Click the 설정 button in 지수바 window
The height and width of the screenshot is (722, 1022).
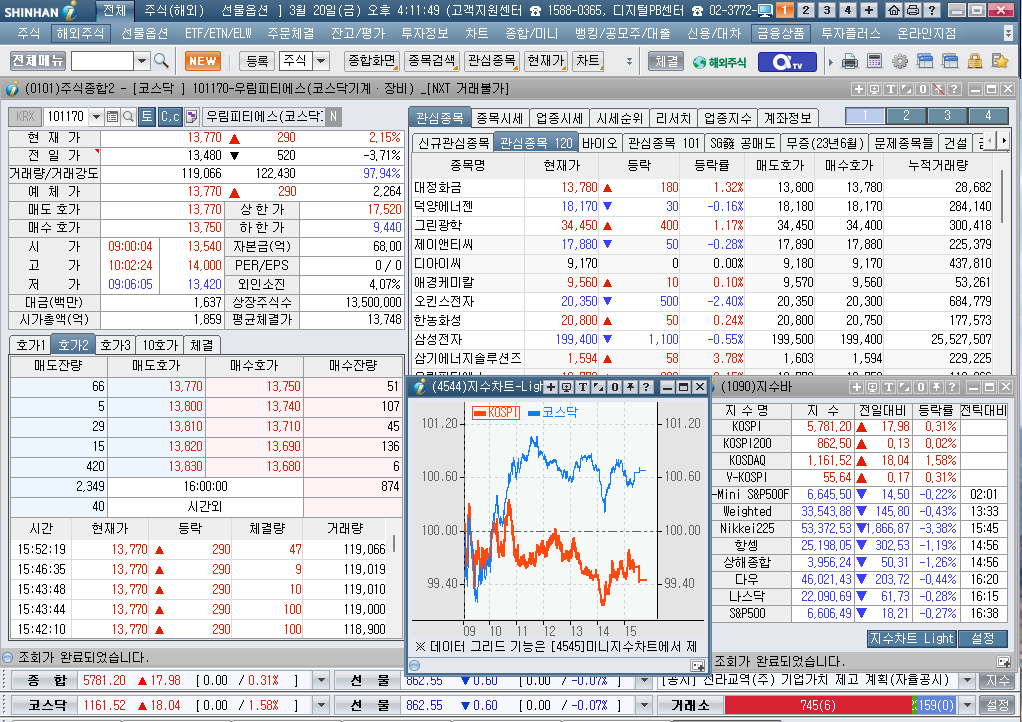tap(982, 639)
